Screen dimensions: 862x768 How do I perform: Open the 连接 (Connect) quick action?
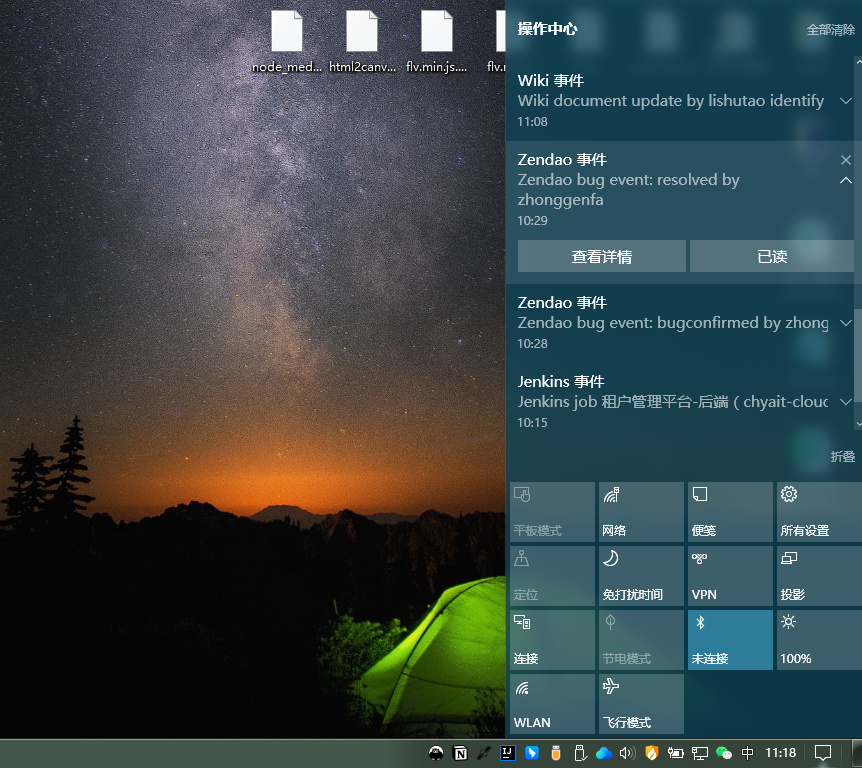(x=552, y=639)
